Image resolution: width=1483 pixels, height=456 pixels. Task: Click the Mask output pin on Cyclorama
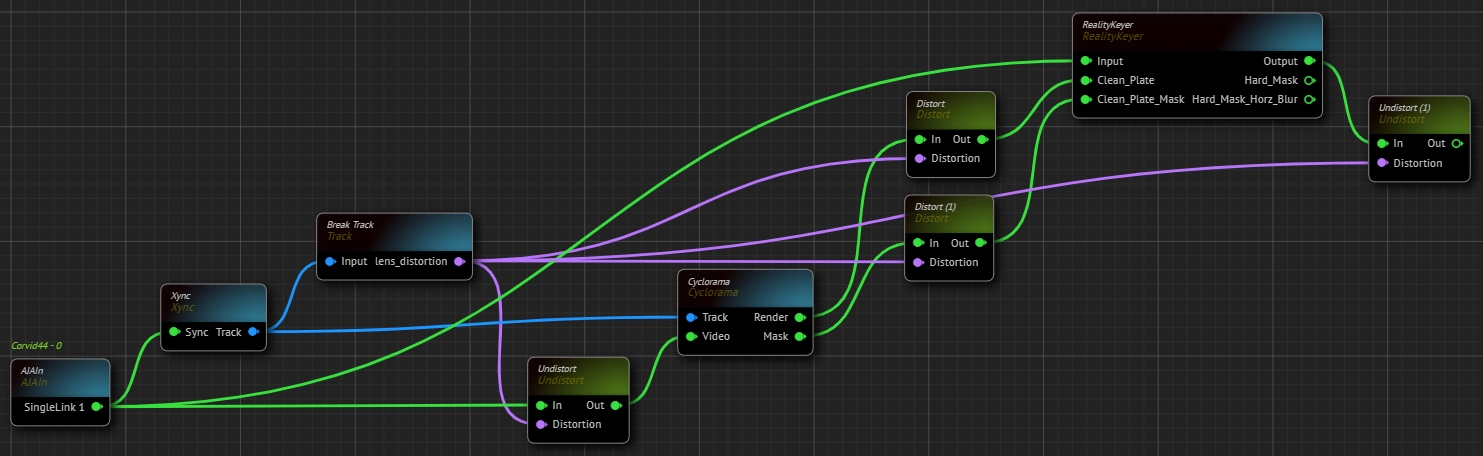point(799,336)
